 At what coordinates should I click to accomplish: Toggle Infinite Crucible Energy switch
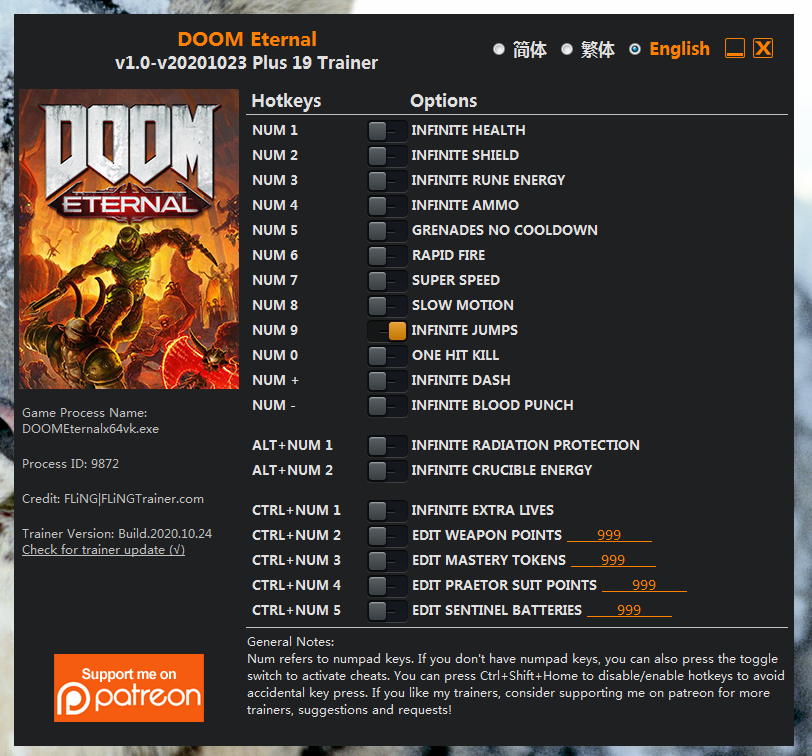(387, 471)
